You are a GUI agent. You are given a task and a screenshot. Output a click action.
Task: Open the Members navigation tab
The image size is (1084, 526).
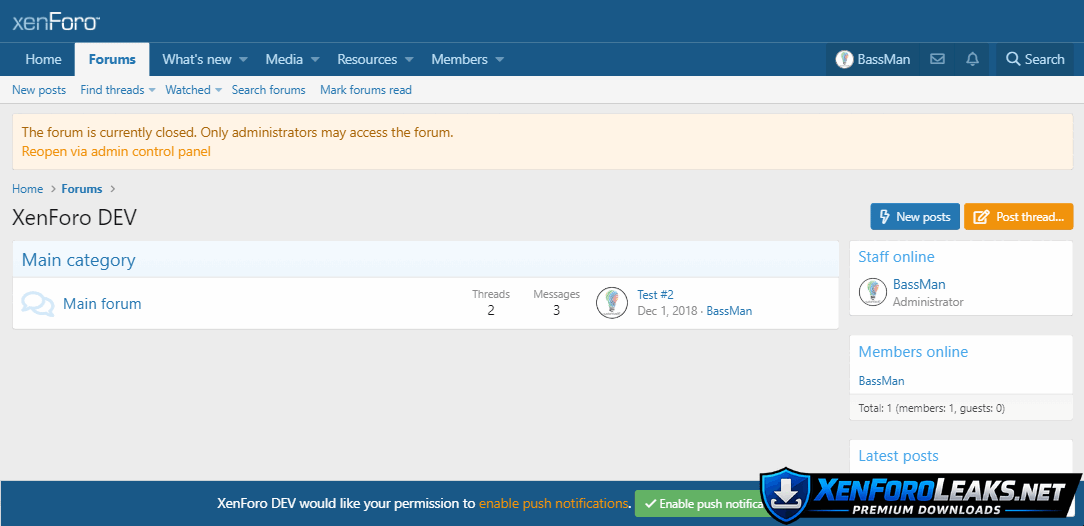pos(459,59)
